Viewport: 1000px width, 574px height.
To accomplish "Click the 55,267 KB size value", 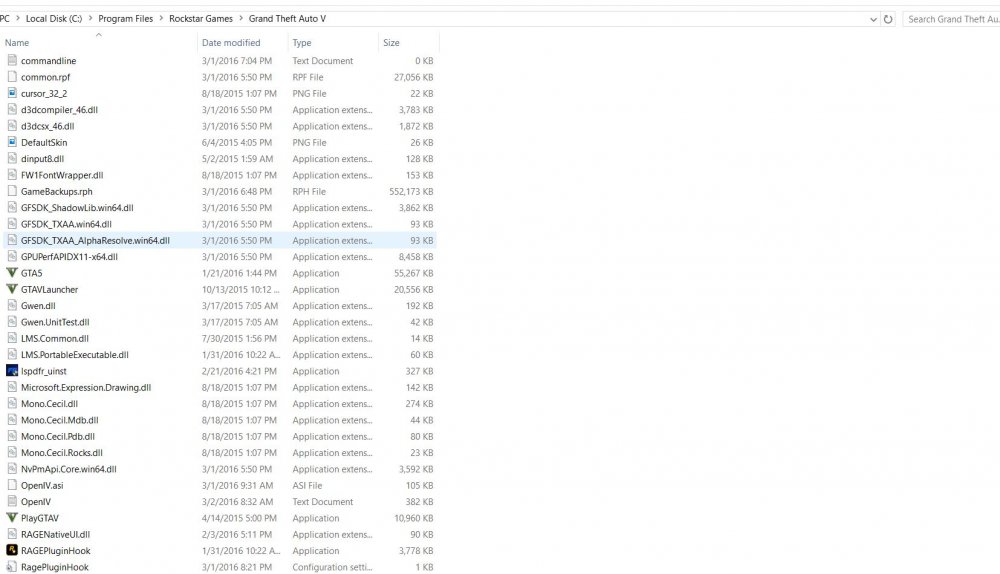I will point(414,273).
